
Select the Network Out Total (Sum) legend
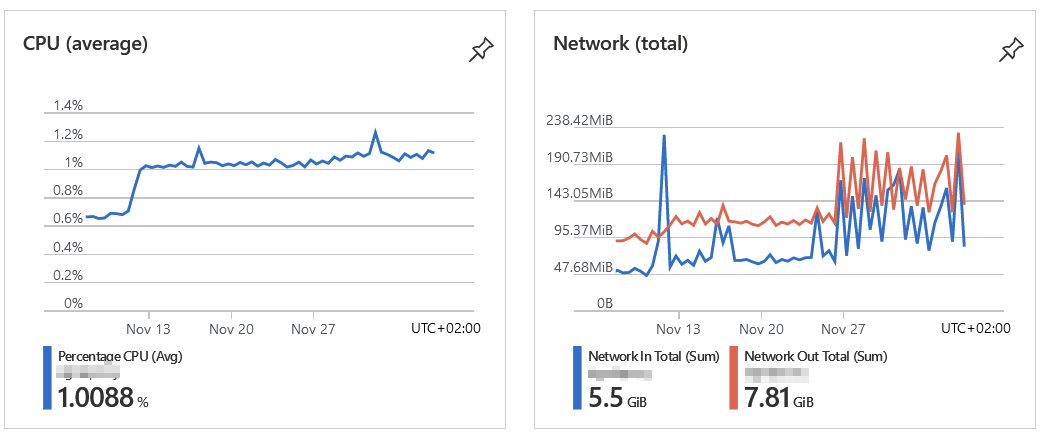[x=815, y=356]
